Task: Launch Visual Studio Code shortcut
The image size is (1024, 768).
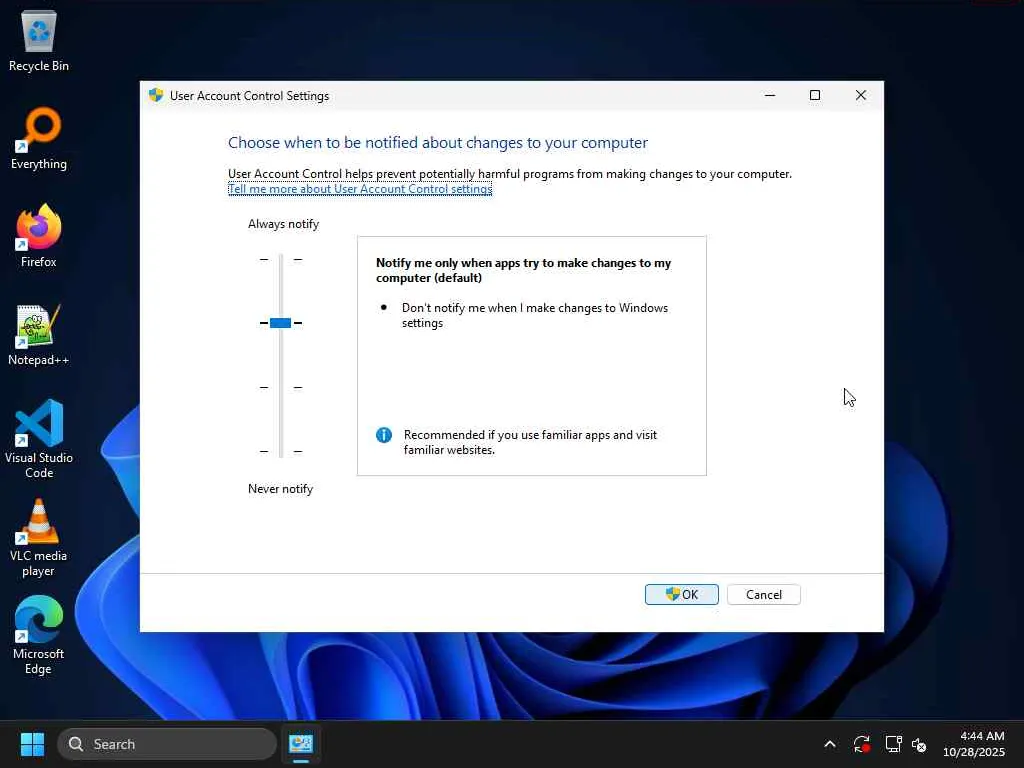Action: pyautogui.click(x=39, y=439)
